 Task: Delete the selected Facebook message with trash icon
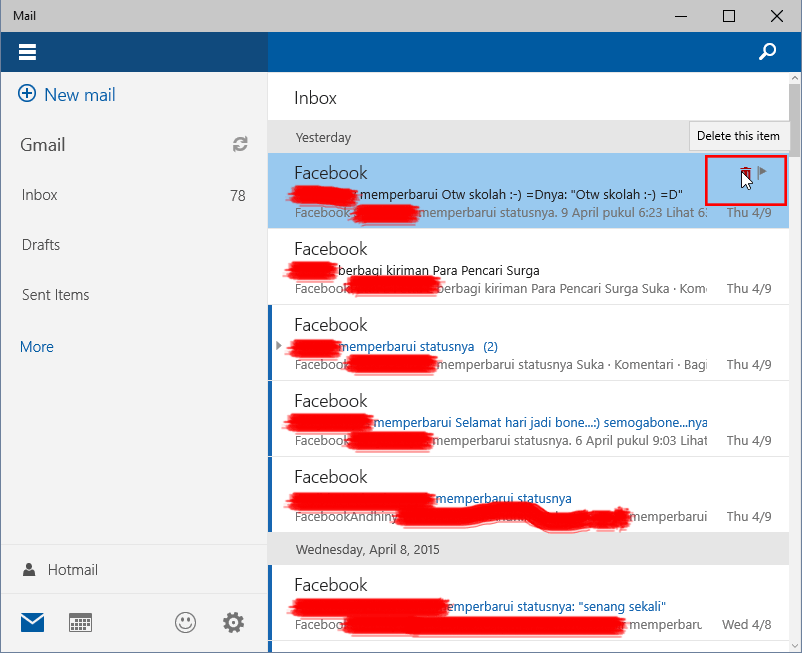tap(746, 172)
